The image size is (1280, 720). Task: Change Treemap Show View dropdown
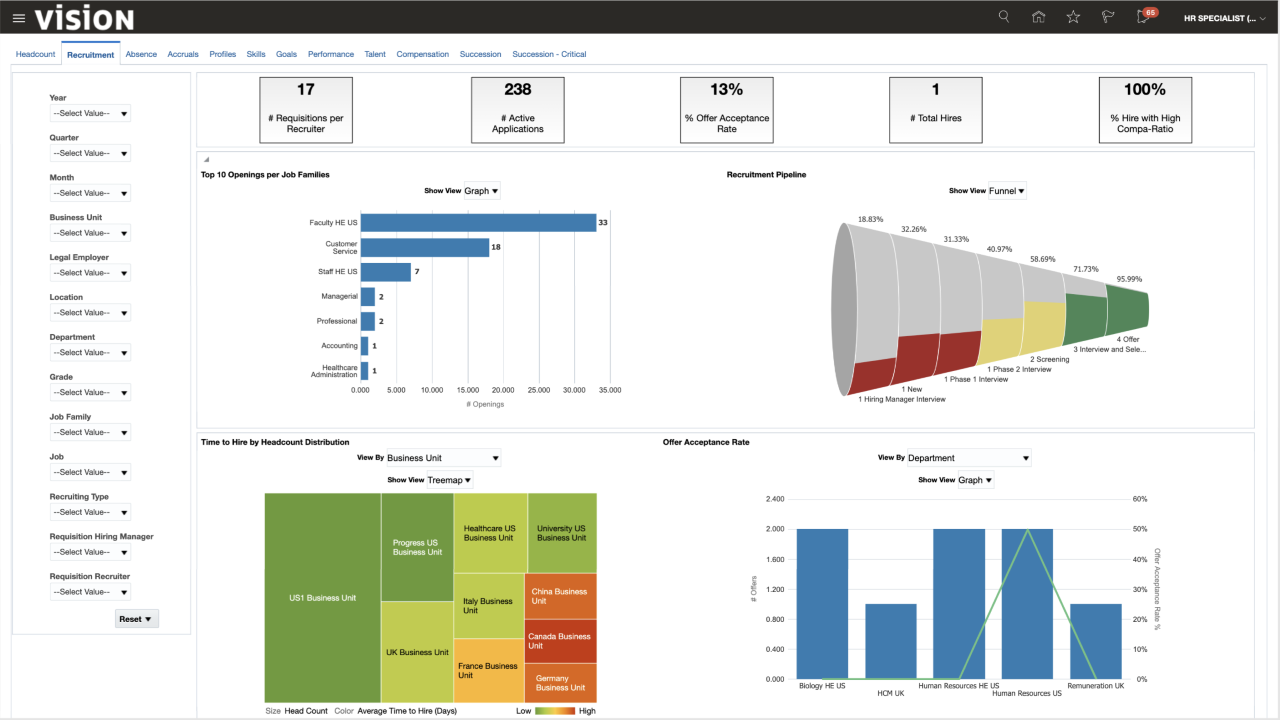coord(449,480)
